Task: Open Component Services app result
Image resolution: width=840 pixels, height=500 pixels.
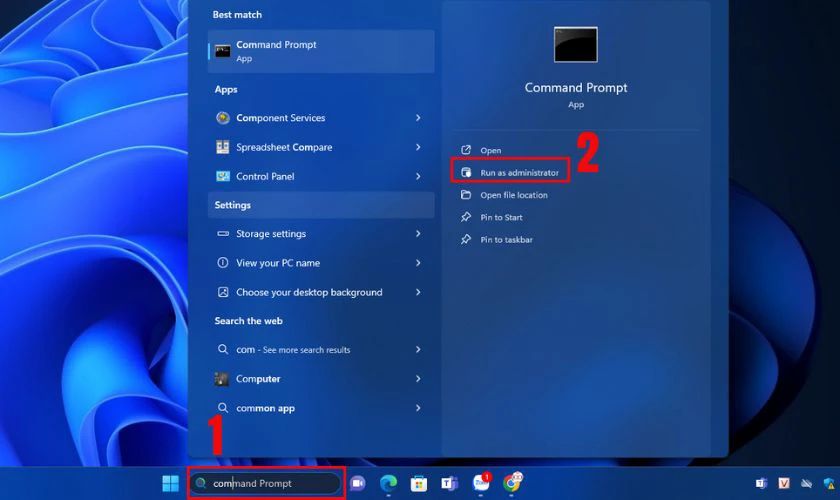Action: point(321,118)
